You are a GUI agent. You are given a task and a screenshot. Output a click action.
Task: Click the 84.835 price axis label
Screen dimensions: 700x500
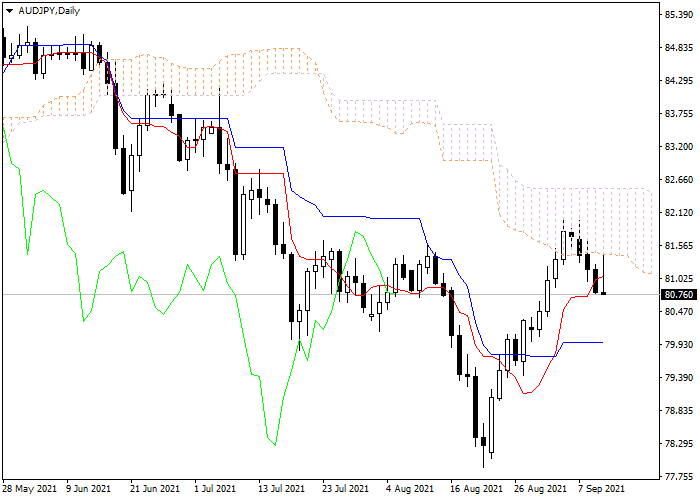(x=679, y=48)
